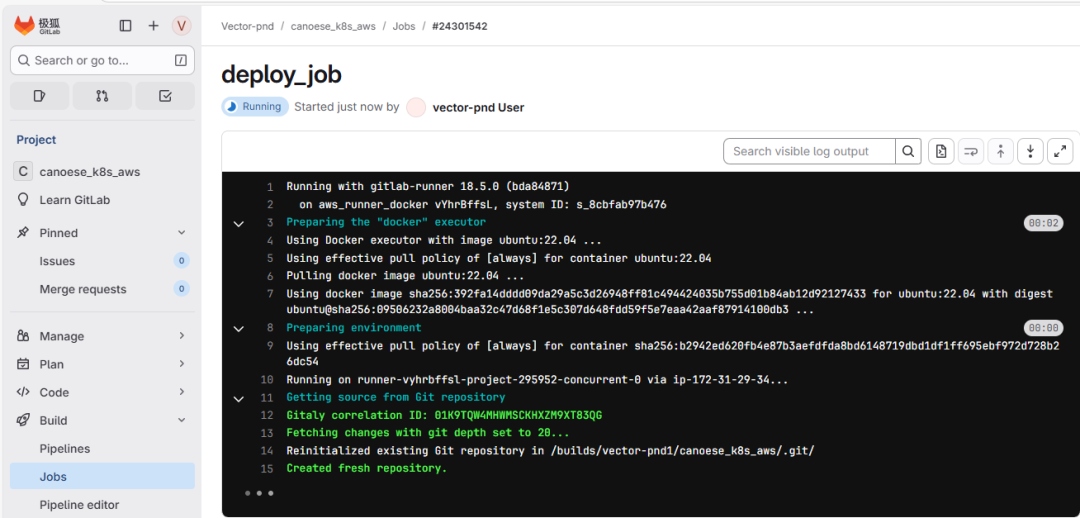Open Pipelines under Build
Viewport: 1080px width, 518px height.
pyautogui.click(x=103, y=448)
